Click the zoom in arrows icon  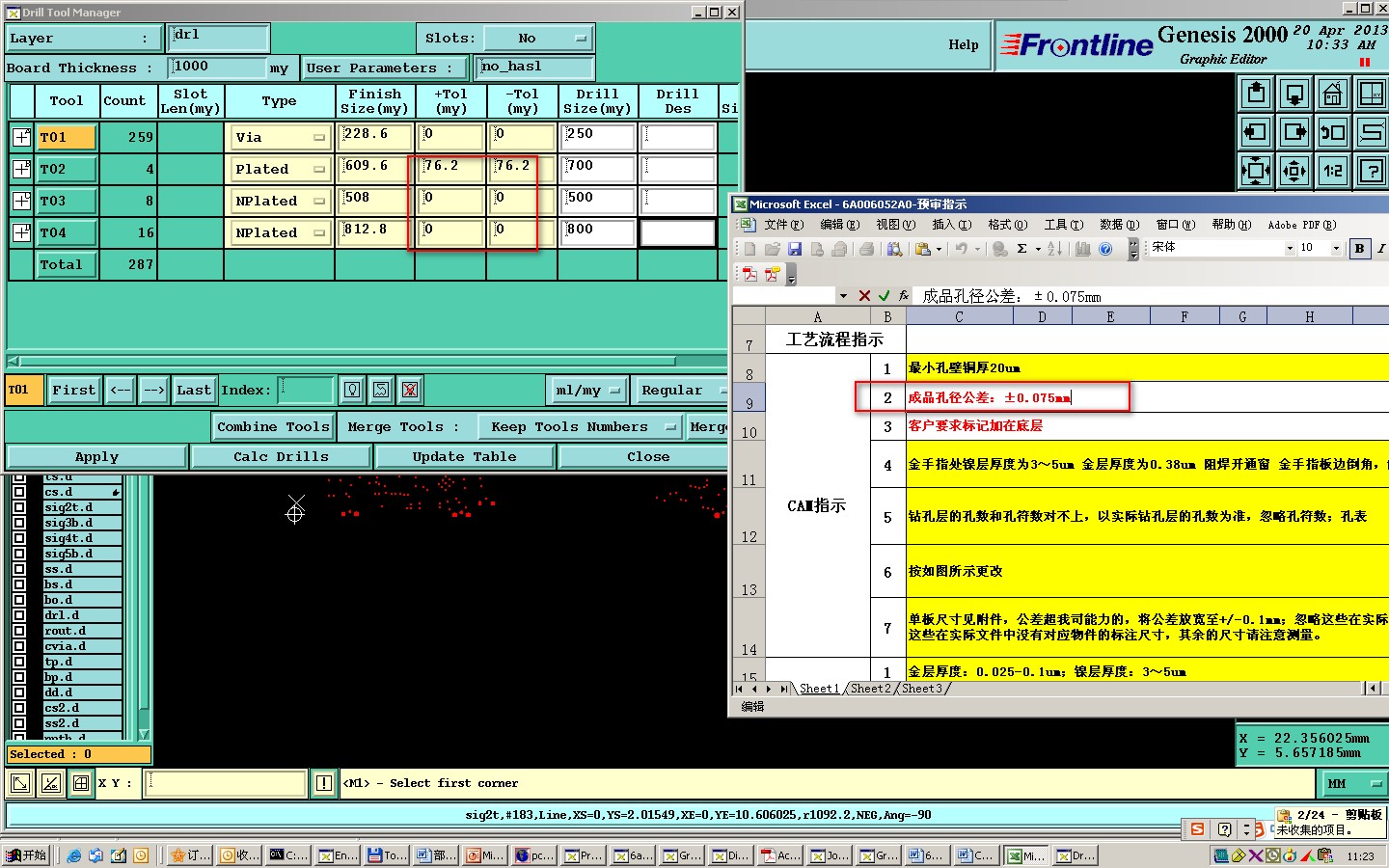click(1256, 171)
